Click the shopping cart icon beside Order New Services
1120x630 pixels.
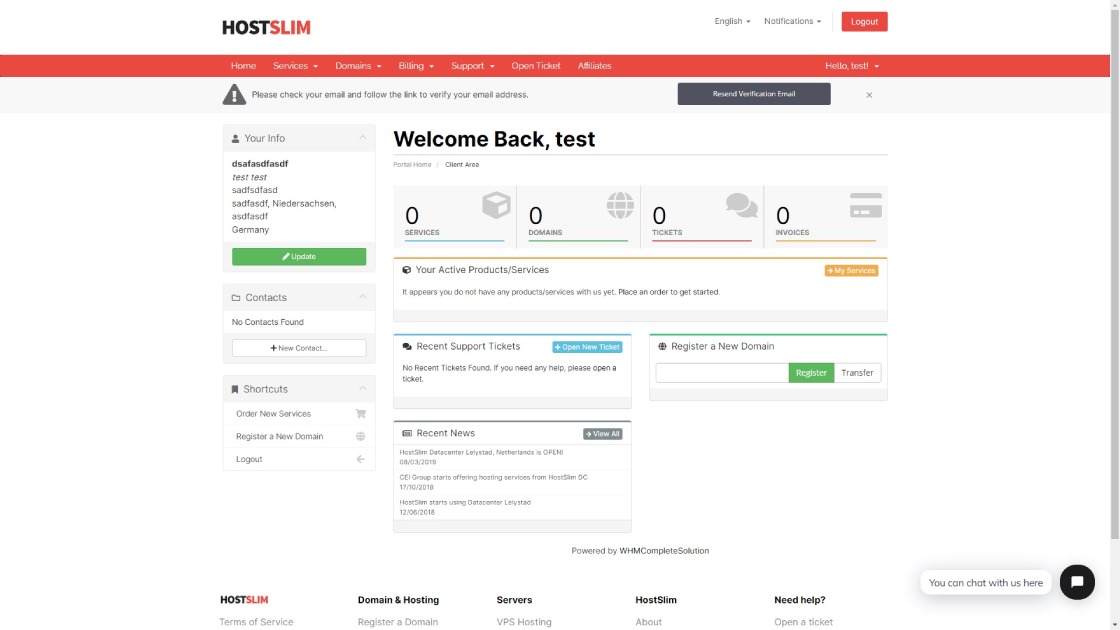pos(360,413)
